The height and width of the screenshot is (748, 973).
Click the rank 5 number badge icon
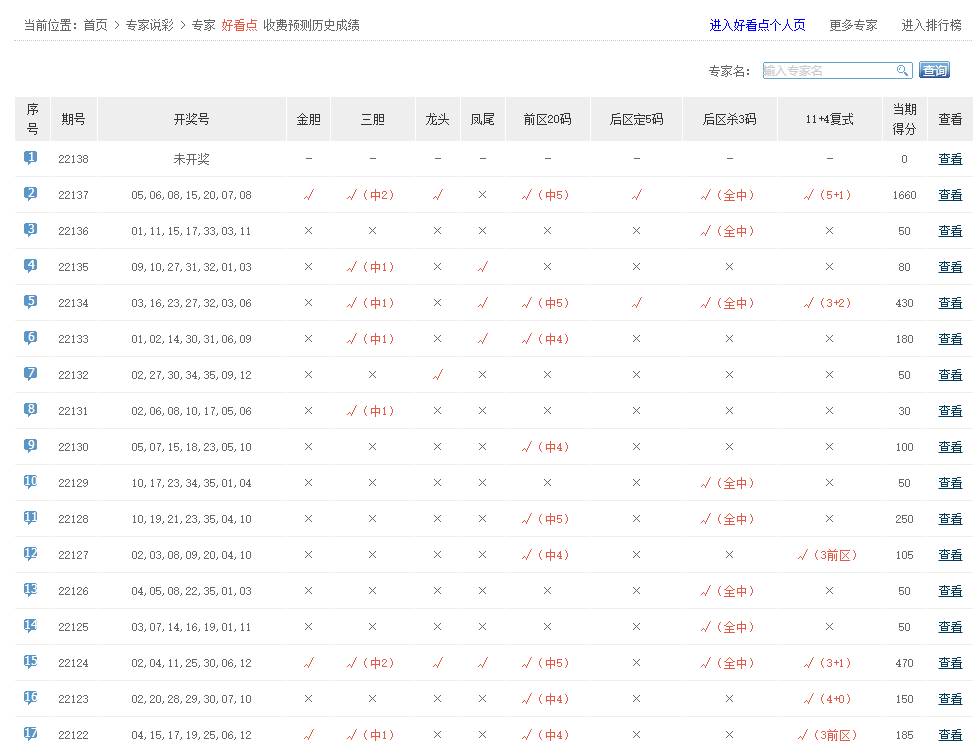click(31, 302)
